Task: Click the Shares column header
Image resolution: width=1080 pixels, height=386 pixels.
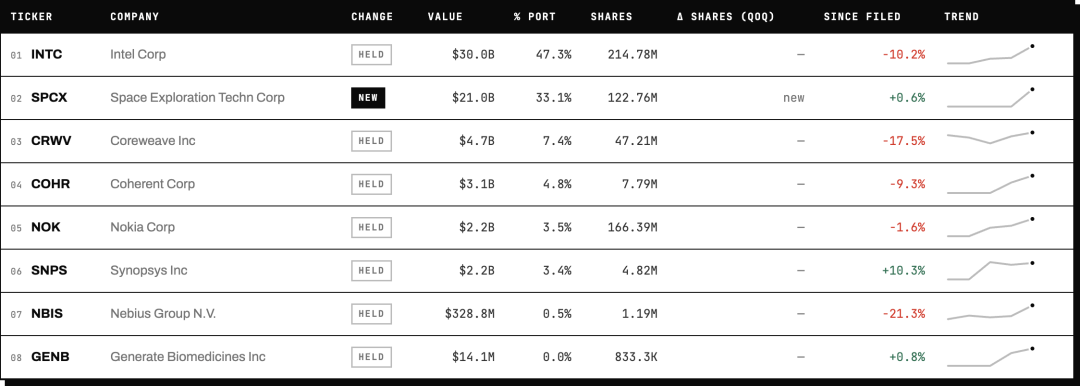Action: pos(611,17)
